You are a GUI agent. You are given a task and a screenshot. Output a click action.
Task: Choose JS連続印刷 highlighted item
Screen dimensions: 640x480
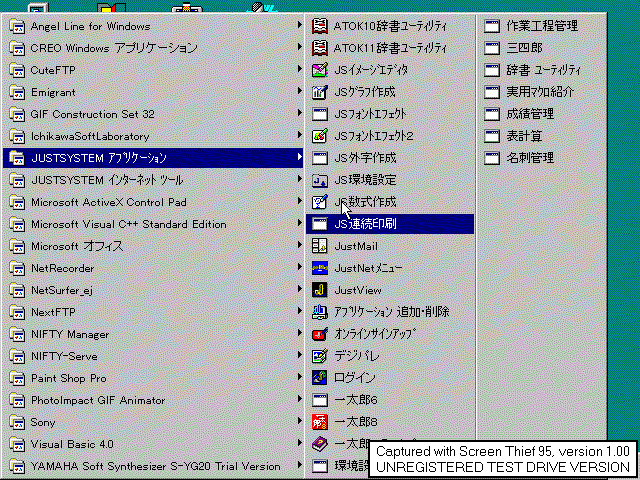click(x=390, y=224)
